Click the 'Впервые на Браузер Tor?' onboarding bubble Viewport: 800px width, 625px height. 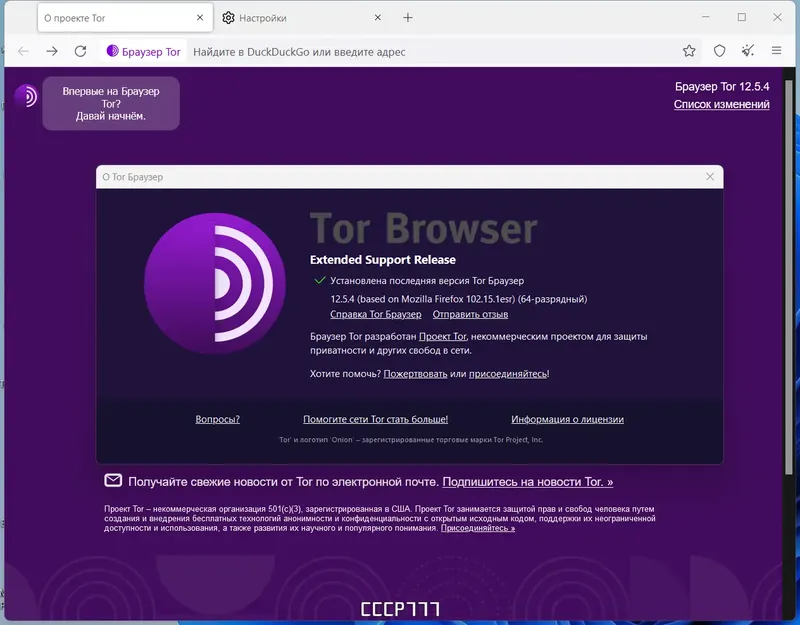coord(111,104)
